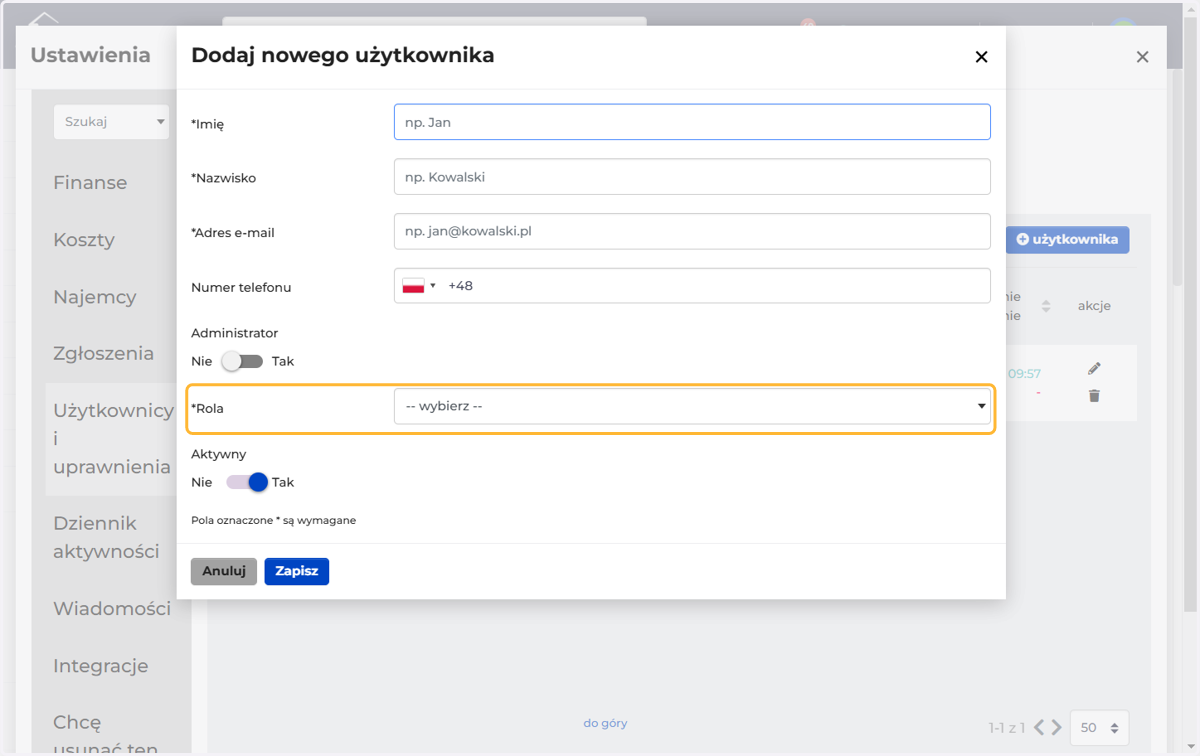Click the Nazwisko input field
Image resolution: width=1200 pixels, height=756 pixels.
(x=692, y=177)
